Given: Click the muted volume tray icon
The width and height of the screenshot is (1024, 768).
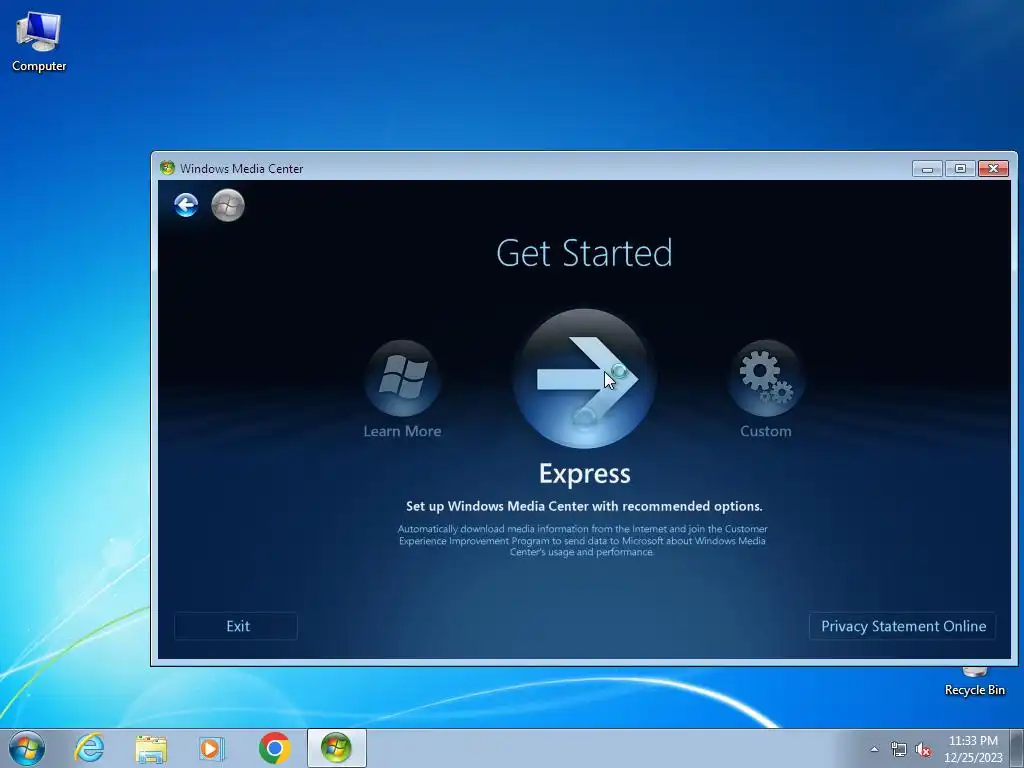Looking at the screenshot, I should click(923, 750).
